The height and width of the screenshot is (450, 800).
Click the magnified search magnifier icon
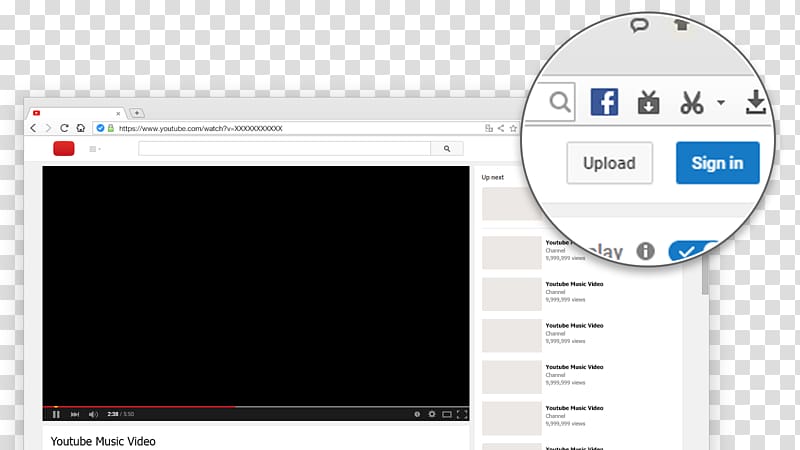(560, 102)
